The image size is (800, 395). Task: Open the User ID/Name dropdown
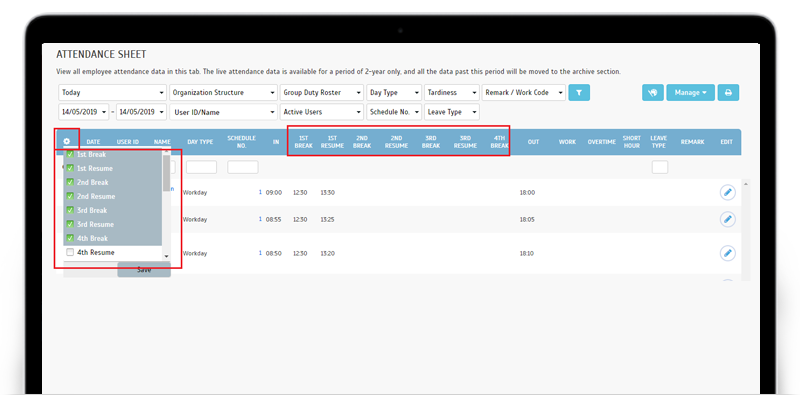[x=223, y=112]
